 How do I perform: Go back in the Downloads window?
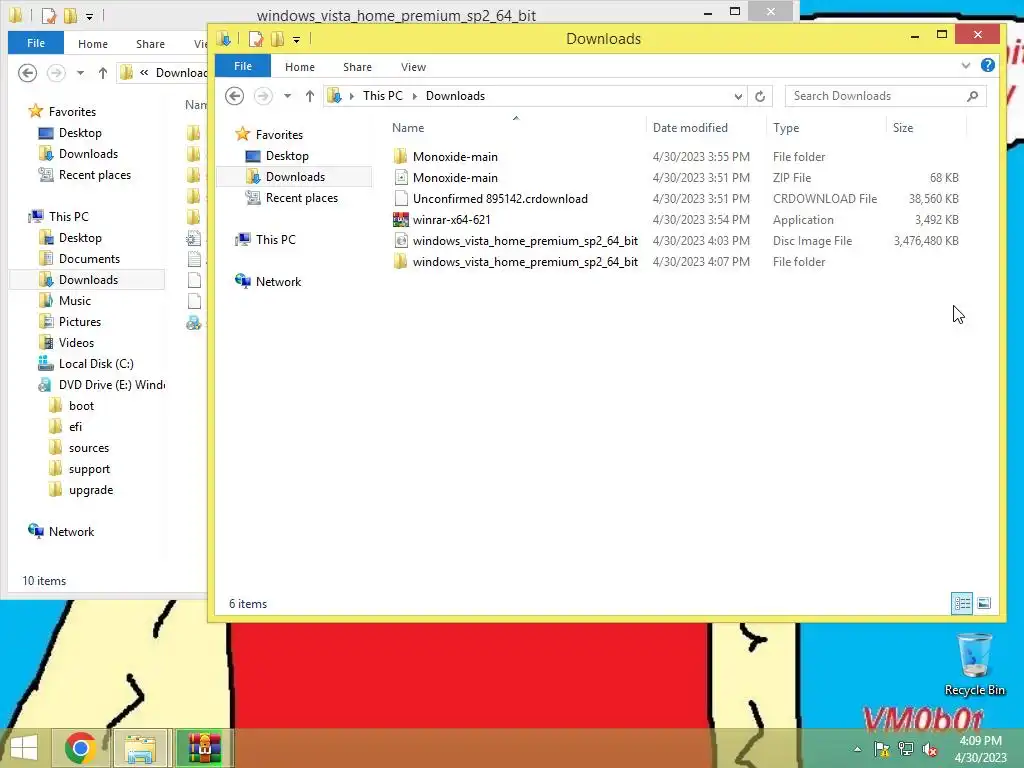tap(234, 96)
